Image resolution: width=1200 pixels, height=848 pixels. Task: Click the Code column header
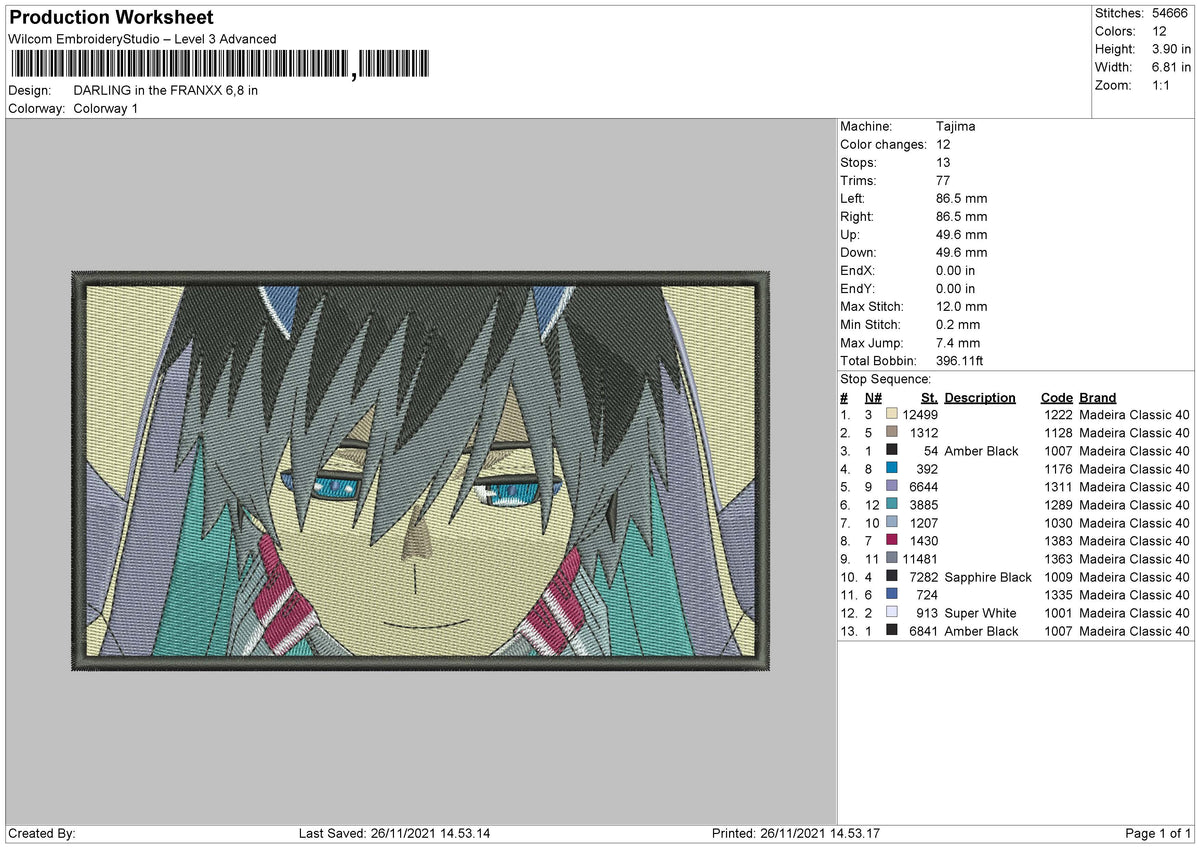1056,397
